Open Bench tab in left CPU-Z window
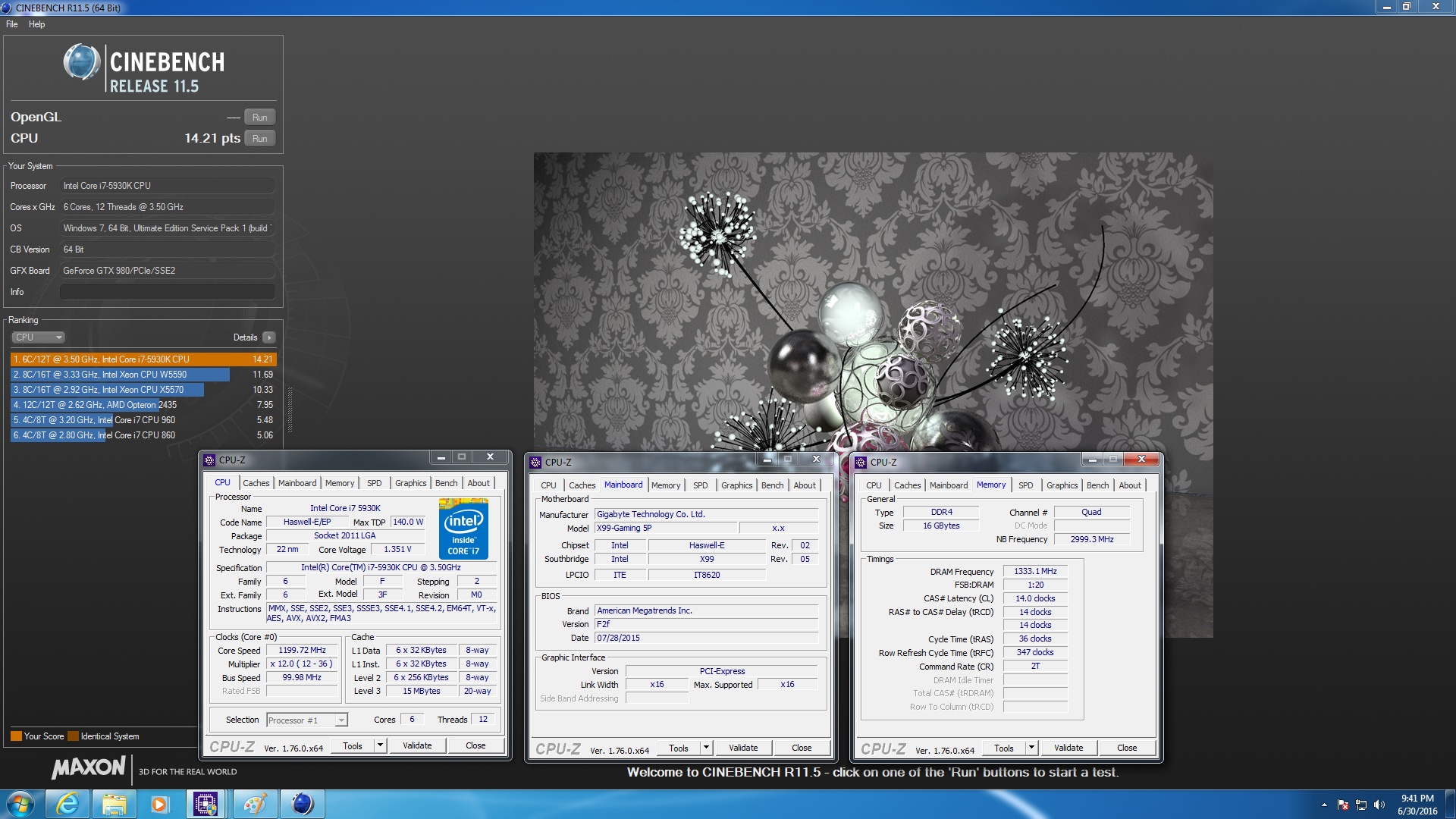Viewport: 1456px width, 819px height. [447, 483]
